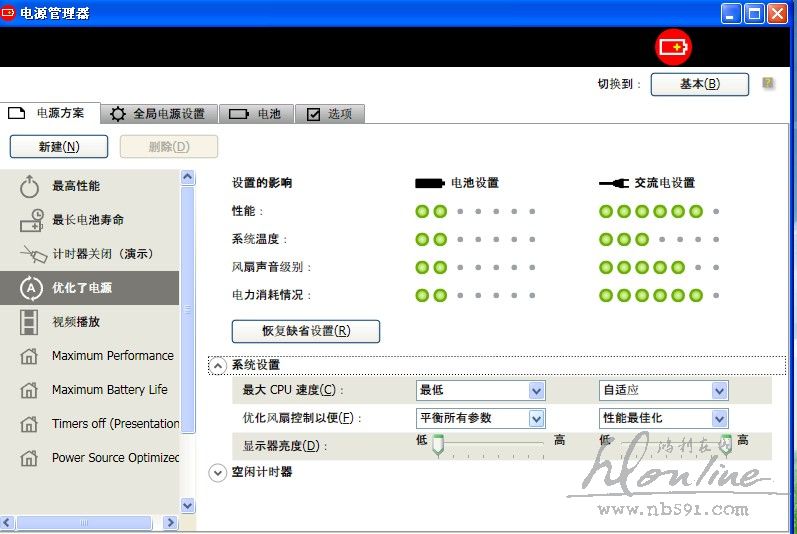
Task: Expand the 空闲计时器 section
Action: [x=217, y=472]
